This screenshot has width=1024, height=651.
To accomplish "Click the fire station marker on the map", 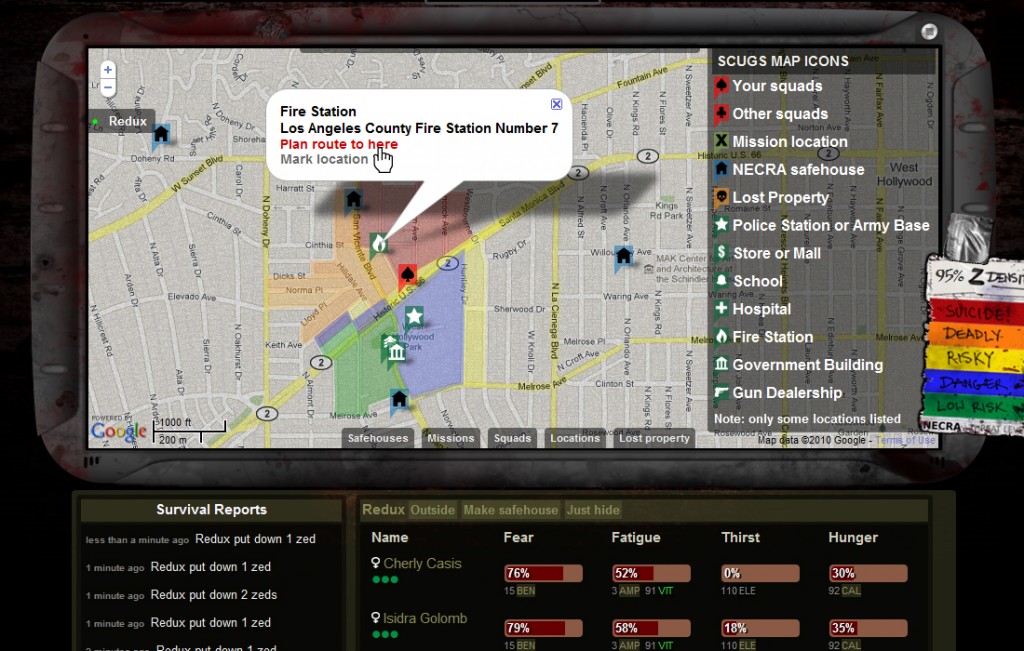I will 379,243.
